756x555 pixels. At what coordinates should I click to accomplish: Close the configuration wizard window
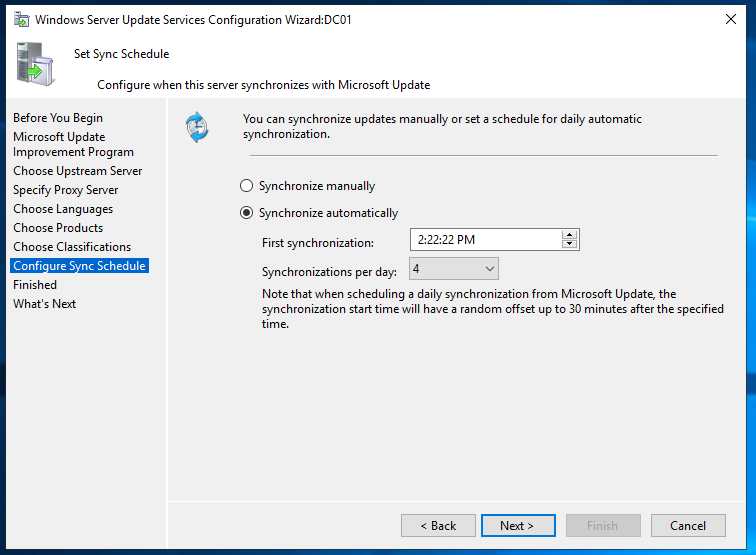731,19
